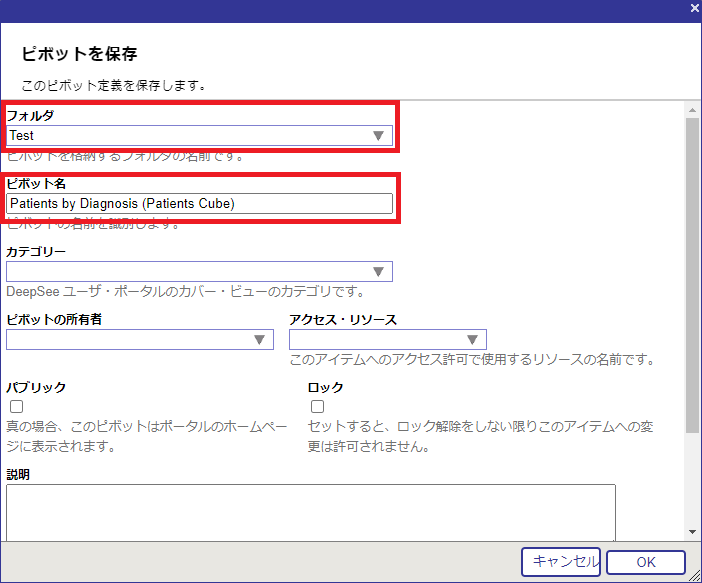The image size is (702, 583).
Task: Click the ピボットの所有者 input box
Action: (x=128, y=340)
